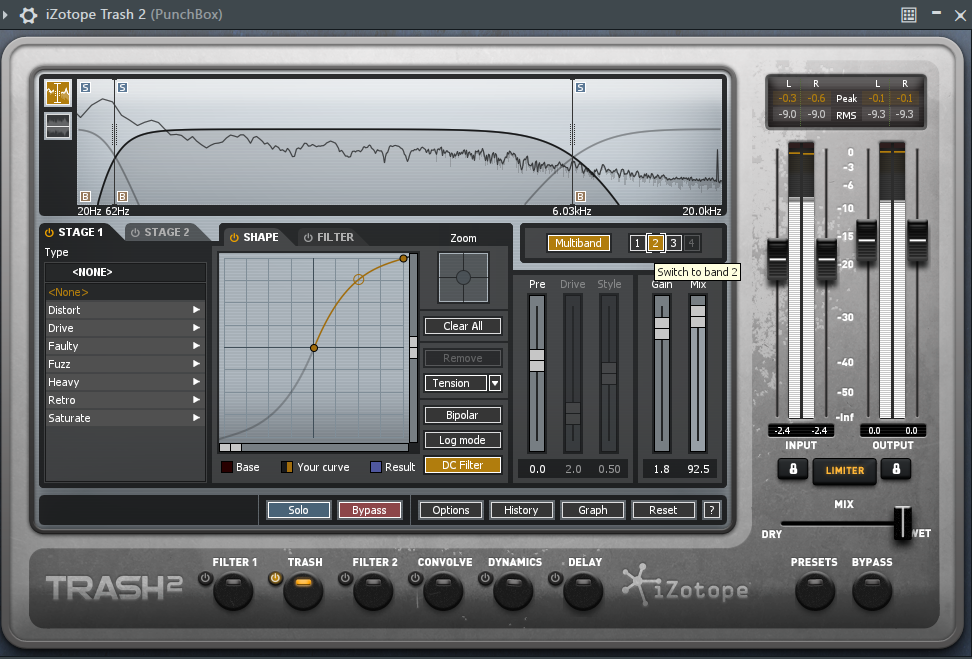Open the title bar arrow menu
This screenshot has height=659, width=972.
point(6,14)
